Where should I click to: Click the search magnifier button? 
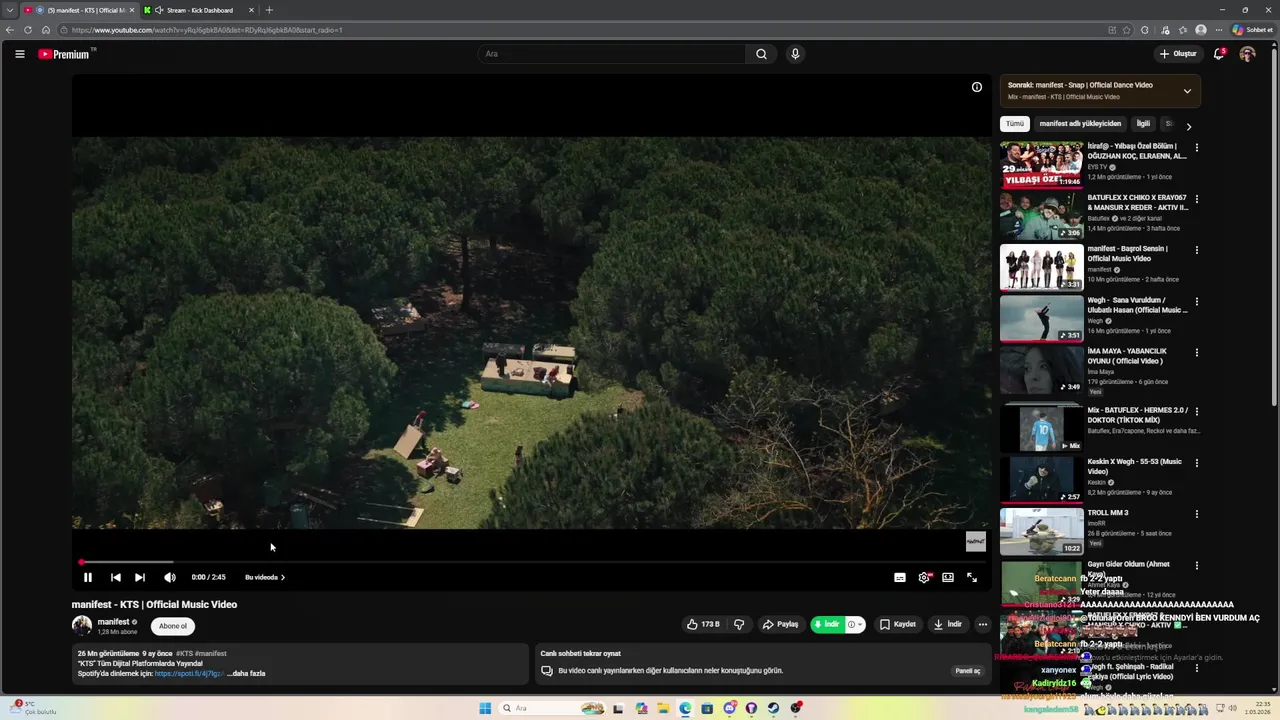[x=761, y=54]
